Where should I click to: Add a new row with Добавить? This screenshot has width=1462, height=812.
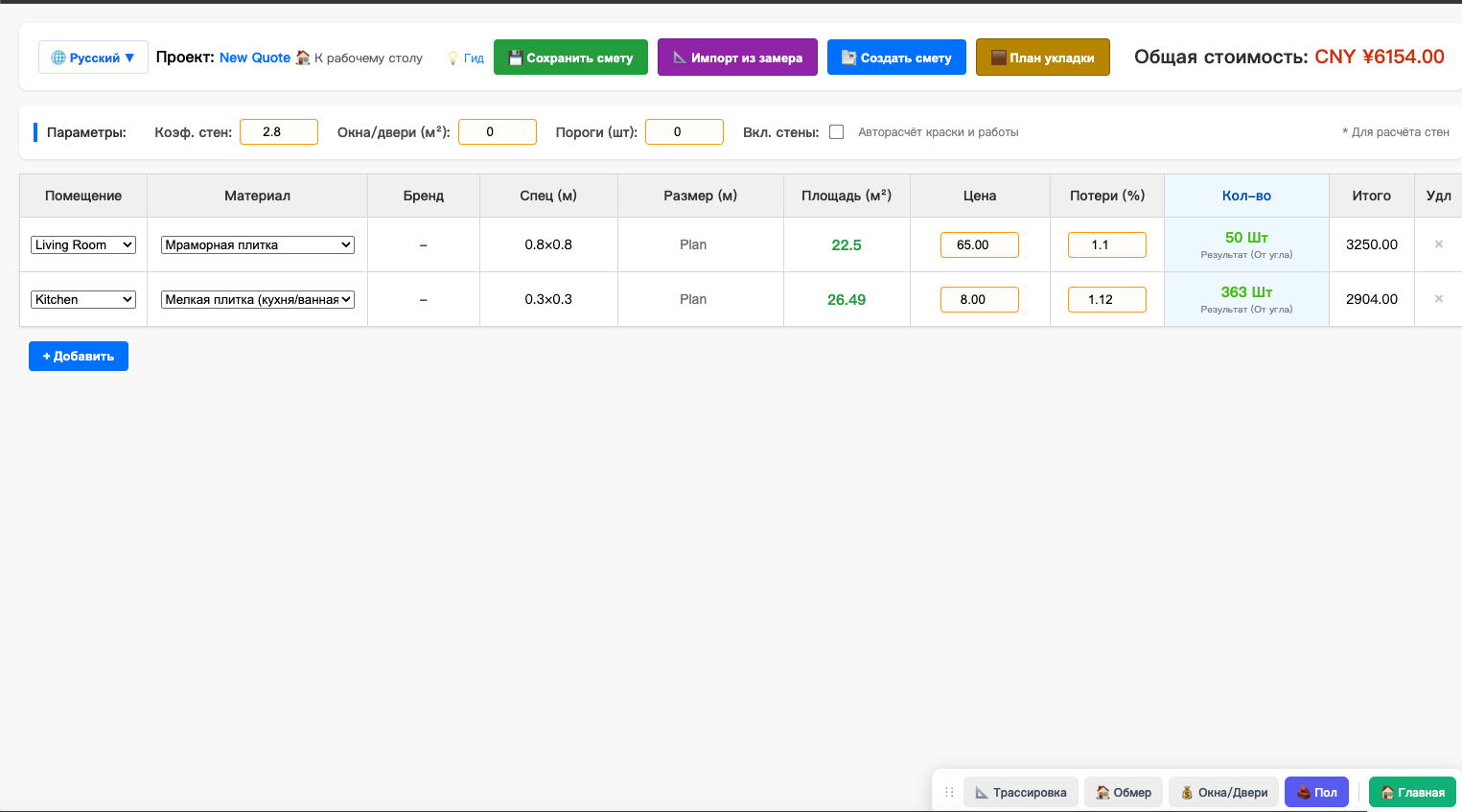coord(79,356)
